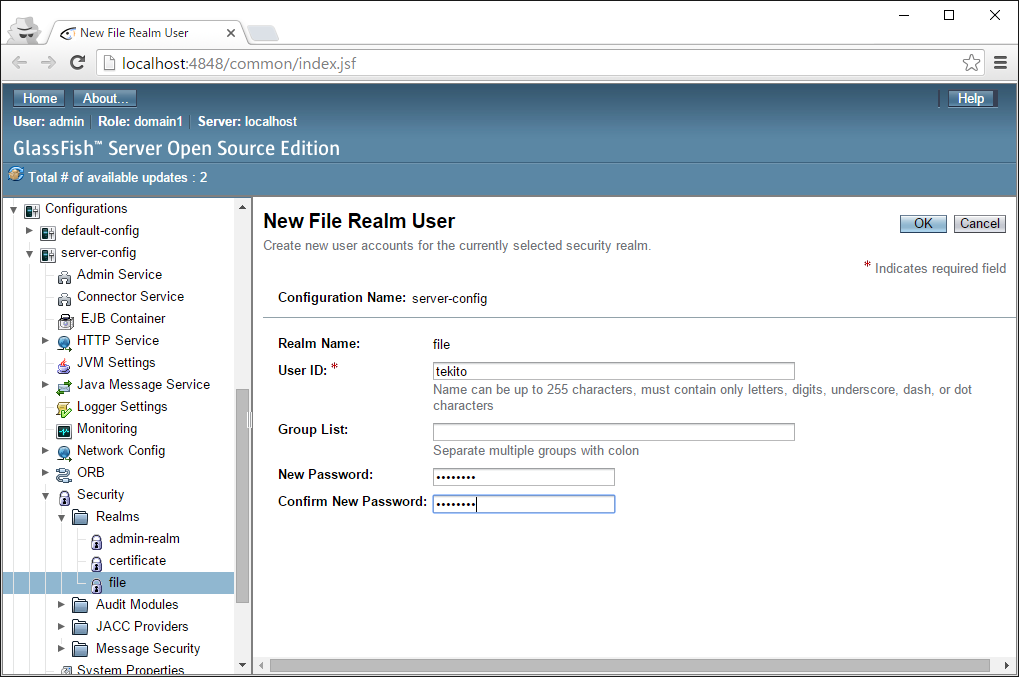Expand the Message Security folder
The height and width of the screenshot is (677, 1019).
(x=61, y=648)
